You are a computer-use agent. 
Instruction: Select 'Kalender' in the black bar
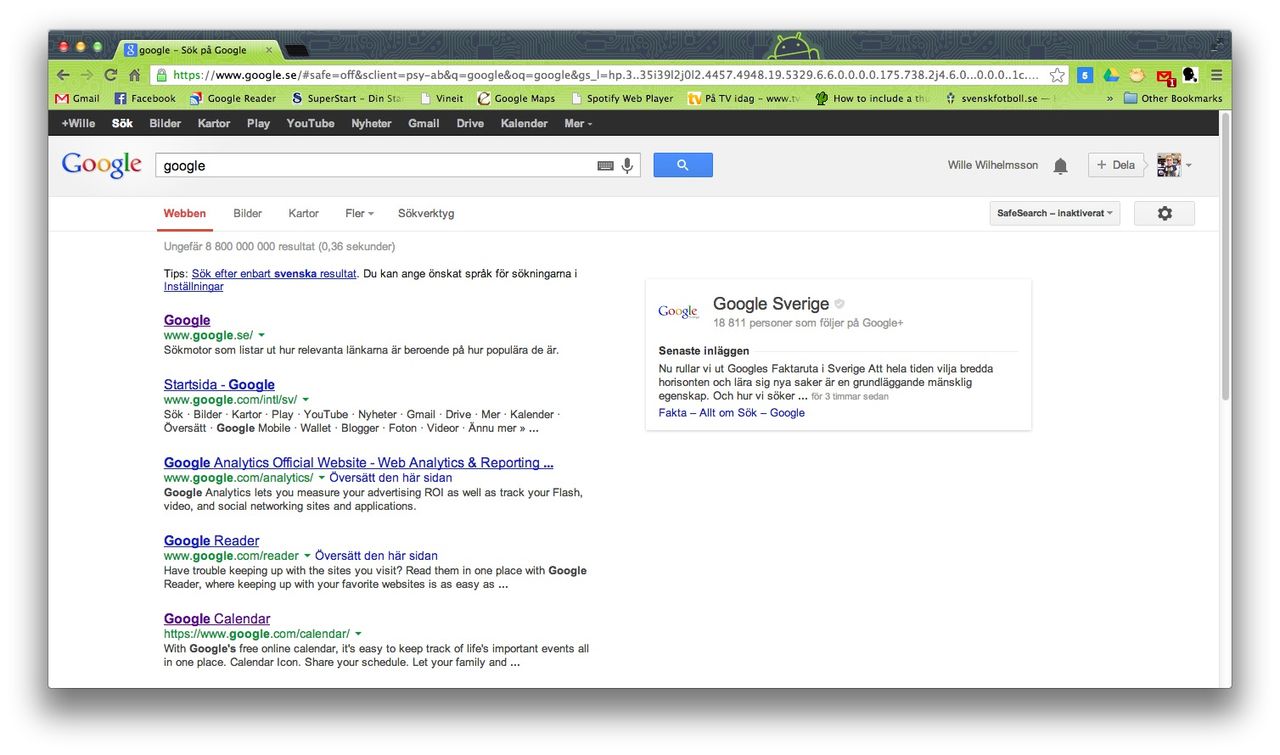(x=524, y=123)
